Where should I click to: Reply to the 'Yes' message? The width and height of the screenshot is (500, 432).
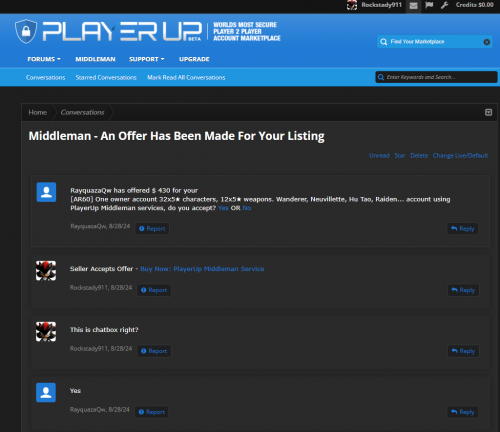point(463,412)
